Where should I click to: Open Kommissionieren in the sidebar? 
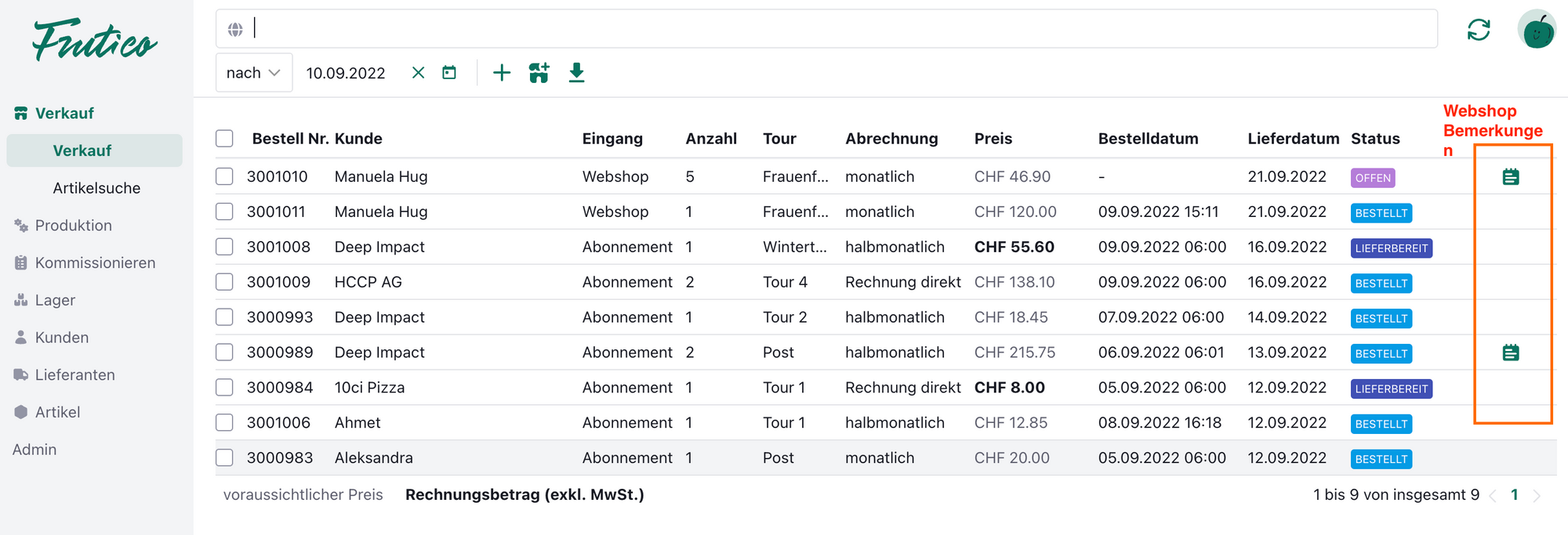[x=95, y=263]
